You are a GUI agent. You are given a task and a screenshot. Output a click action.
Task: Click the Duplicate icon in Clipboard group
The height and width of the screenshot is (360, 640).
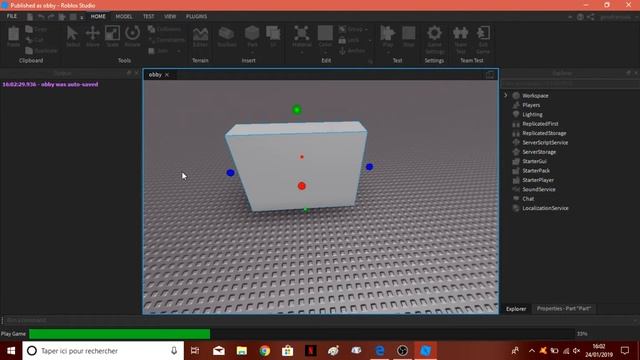coord(29,51)
